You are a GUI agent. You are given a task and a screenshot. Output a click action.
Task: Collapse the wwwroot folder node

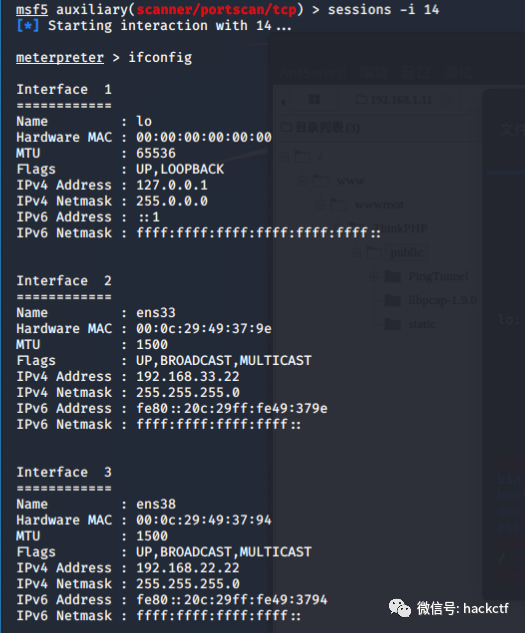321,204
